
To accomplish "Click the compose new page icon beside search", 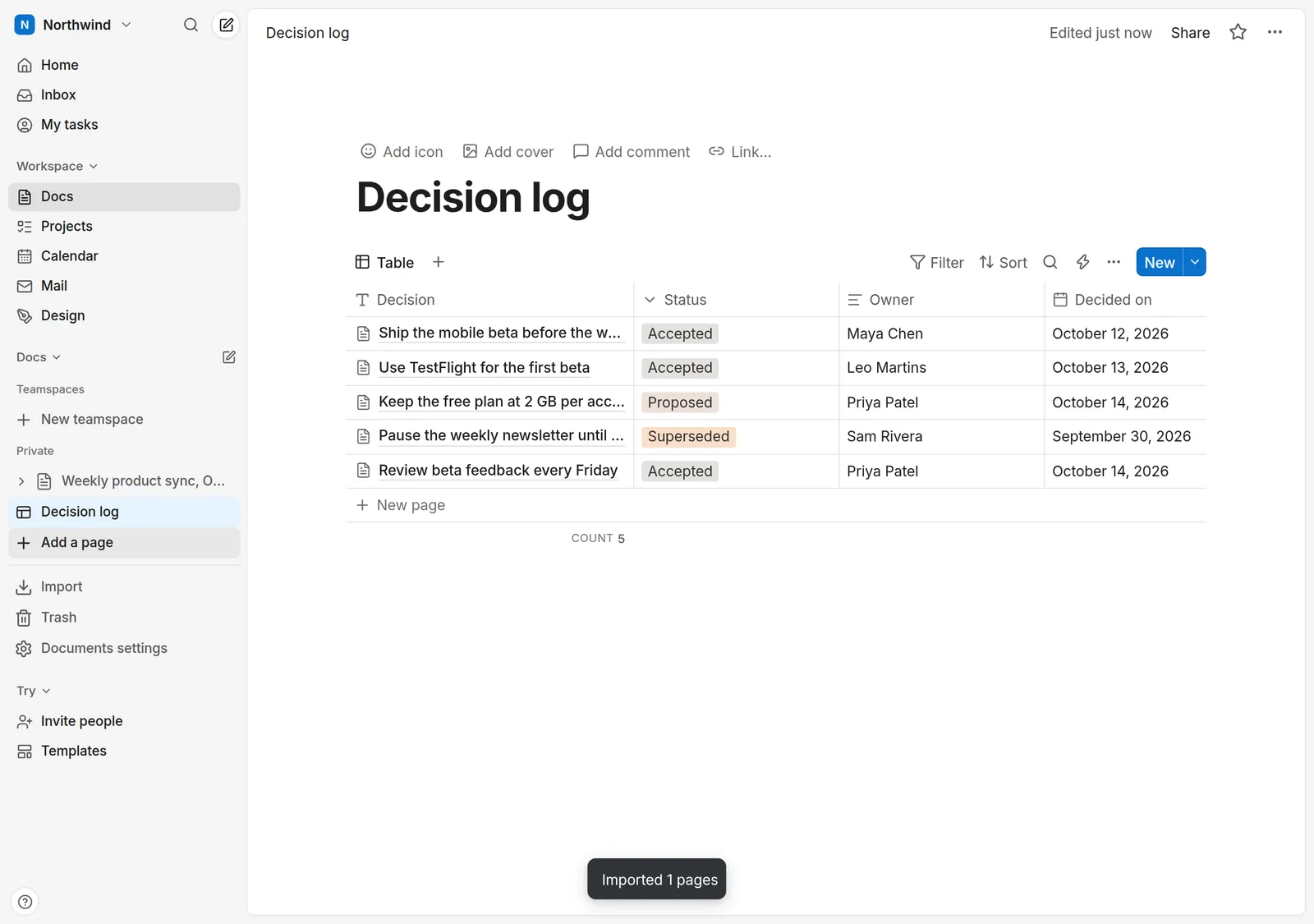I will [x=226, y=25].
